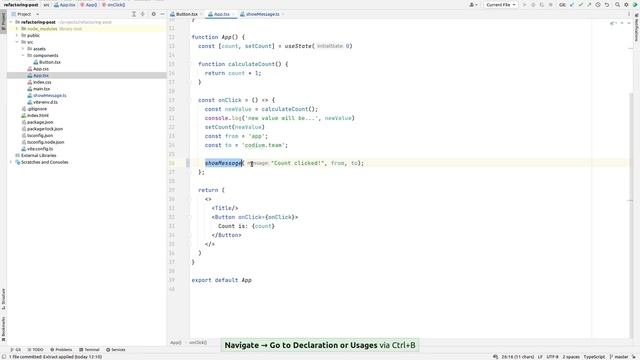Collapse the refactoring-post root folder

(11, 22)
